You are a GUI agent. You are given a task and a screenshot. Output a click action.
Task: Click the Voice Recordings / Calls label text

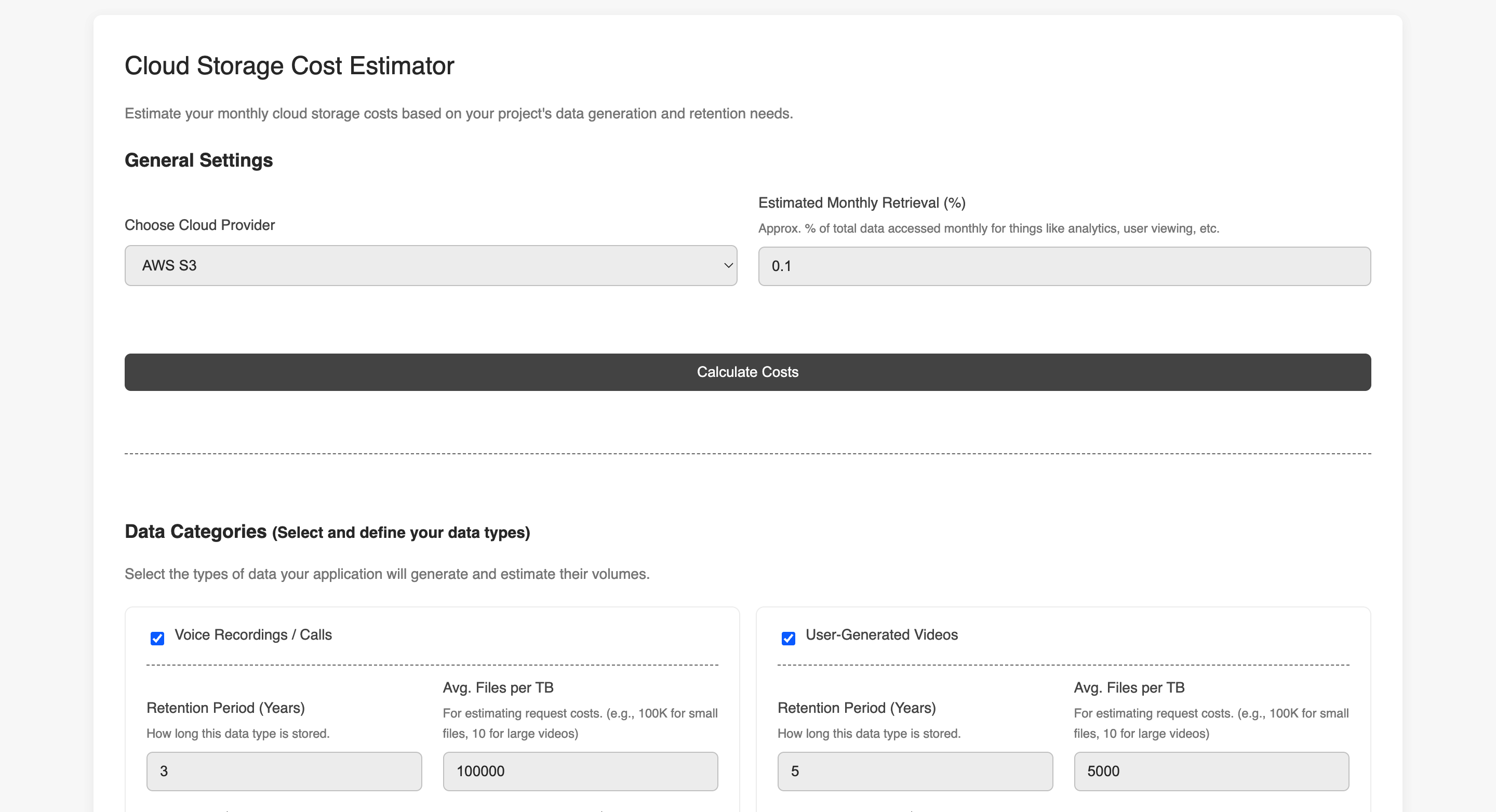(253, 634)
